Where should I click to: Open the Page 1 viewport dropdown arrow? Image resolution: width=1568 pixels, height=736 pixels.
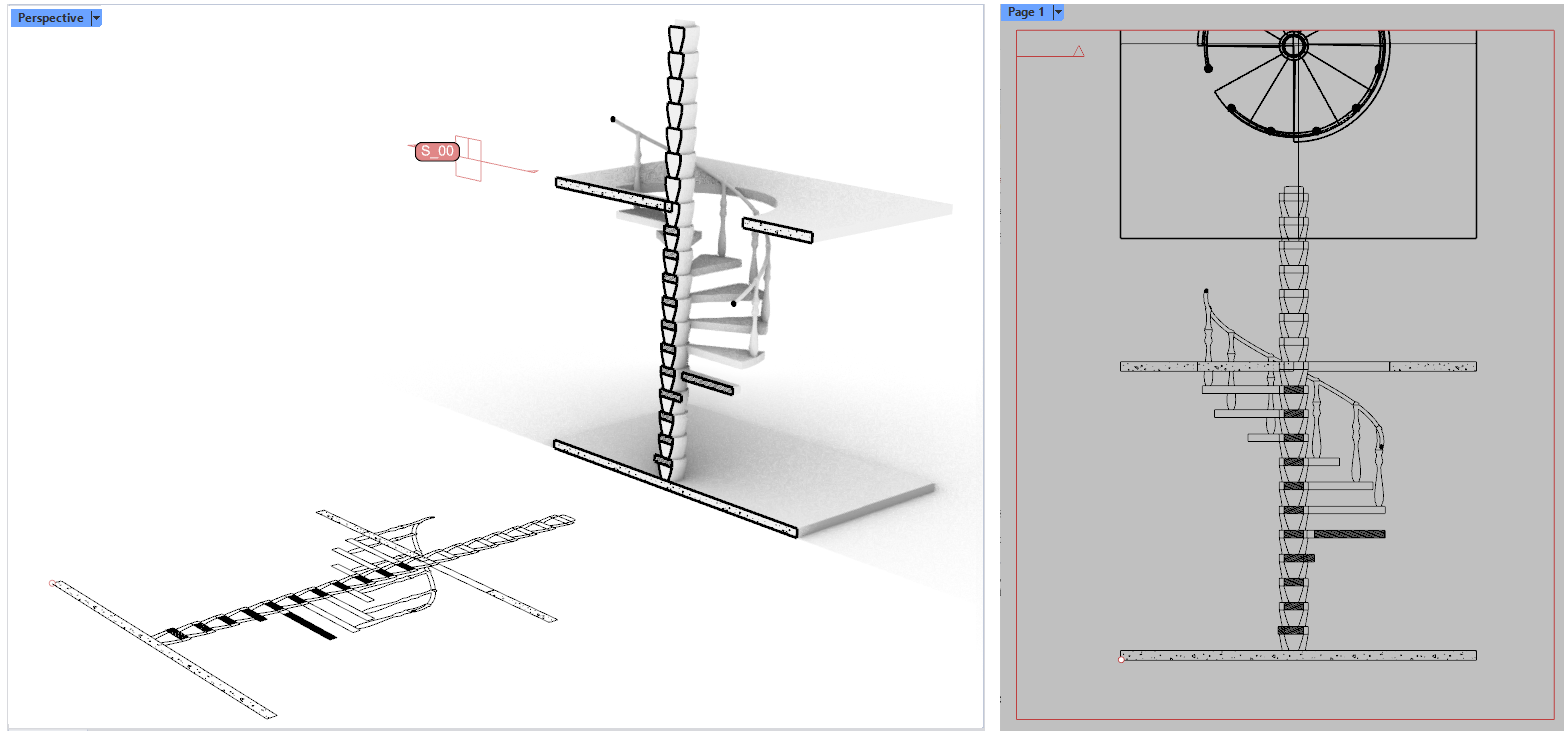point(1058,12)
